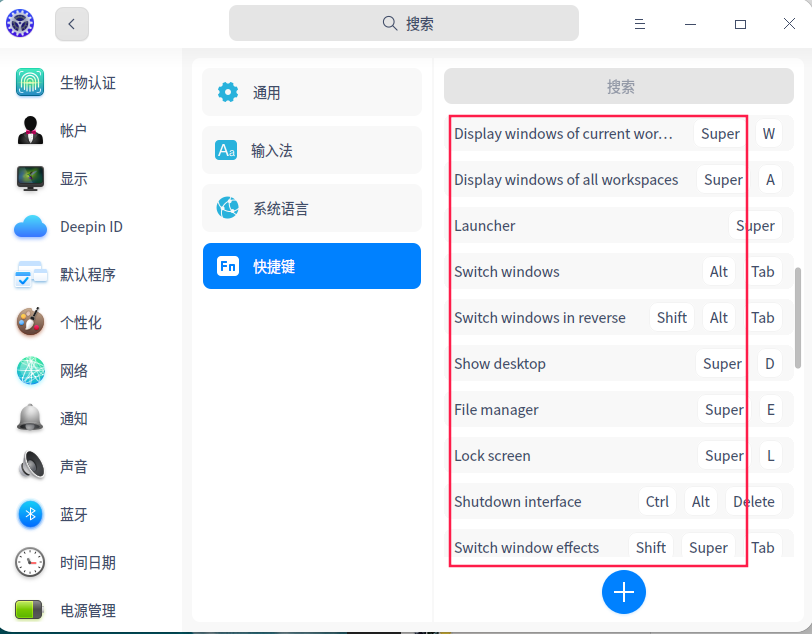812x634 pixels.
Task: Click Shift key in Switch window effects row
Action: pos(650,547)
